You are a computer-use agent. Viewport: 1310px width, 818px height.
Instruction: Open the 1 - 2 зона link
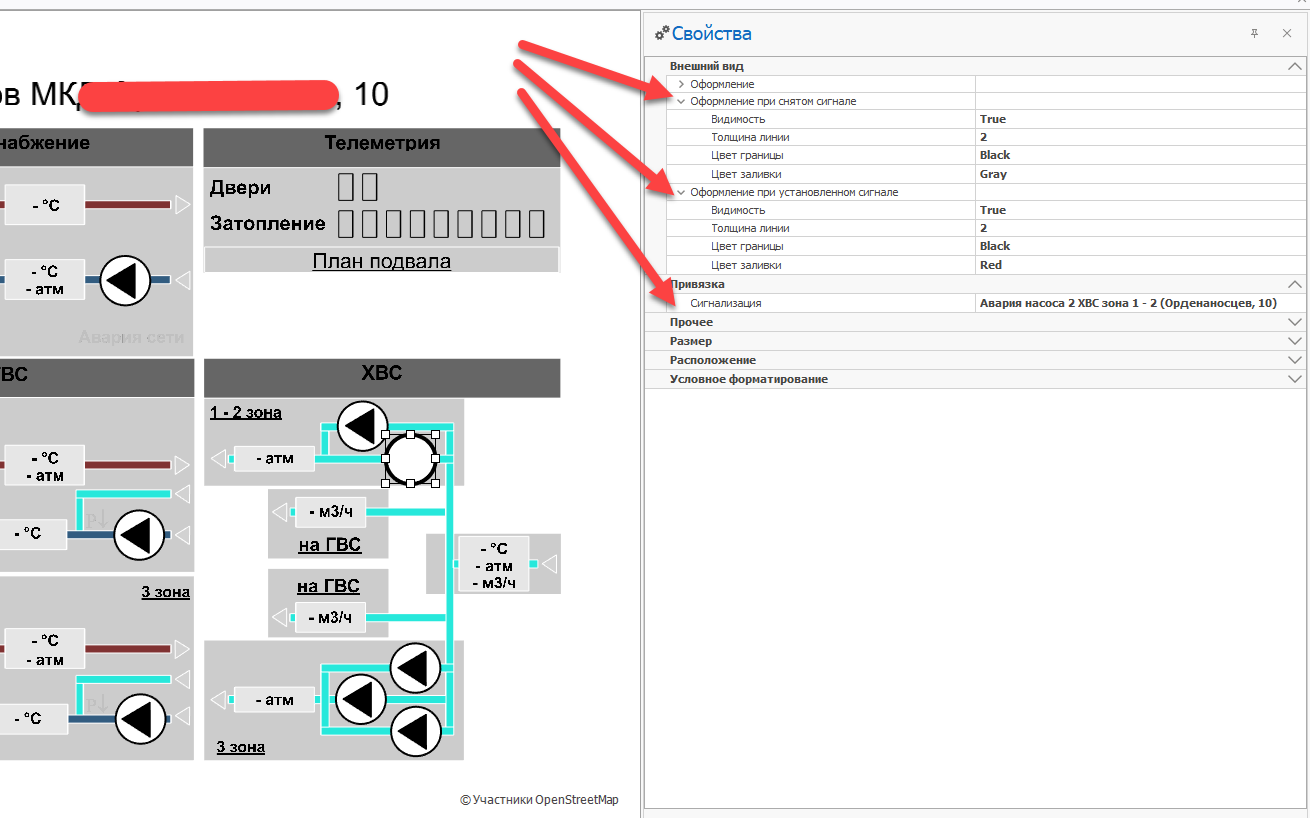(x=246, y=412)
